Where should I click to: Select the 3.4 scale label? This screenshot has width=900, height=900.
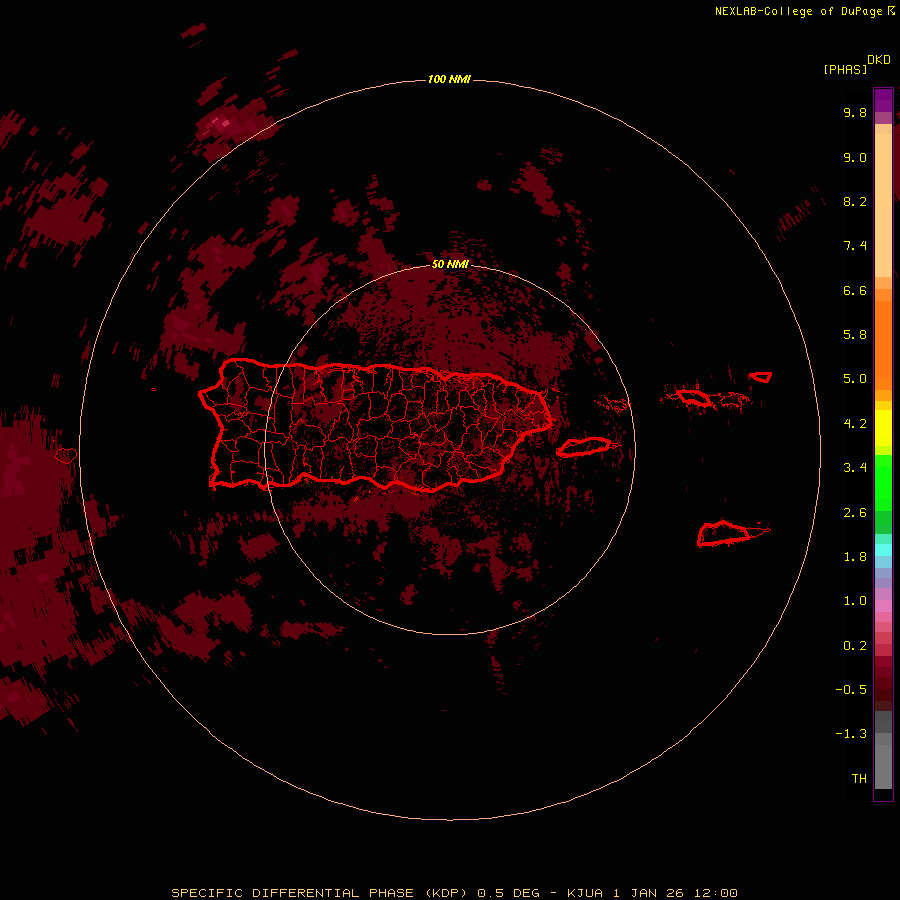tap(855, 468)
